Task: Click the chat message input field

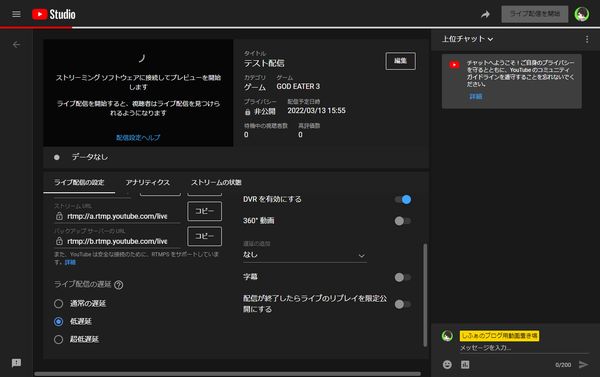Action: click(x=524, y=348)
